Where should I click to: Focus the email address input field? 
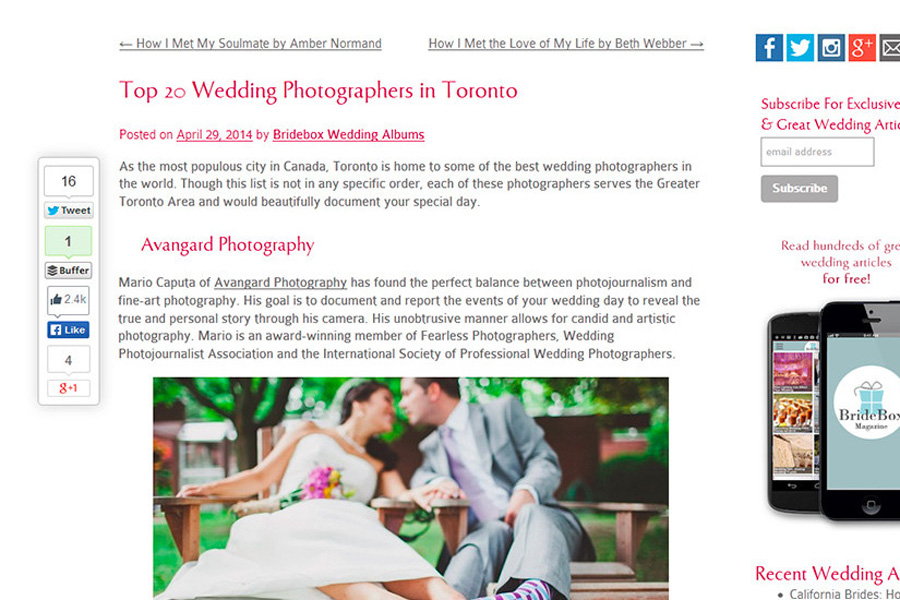coord(817,152)
